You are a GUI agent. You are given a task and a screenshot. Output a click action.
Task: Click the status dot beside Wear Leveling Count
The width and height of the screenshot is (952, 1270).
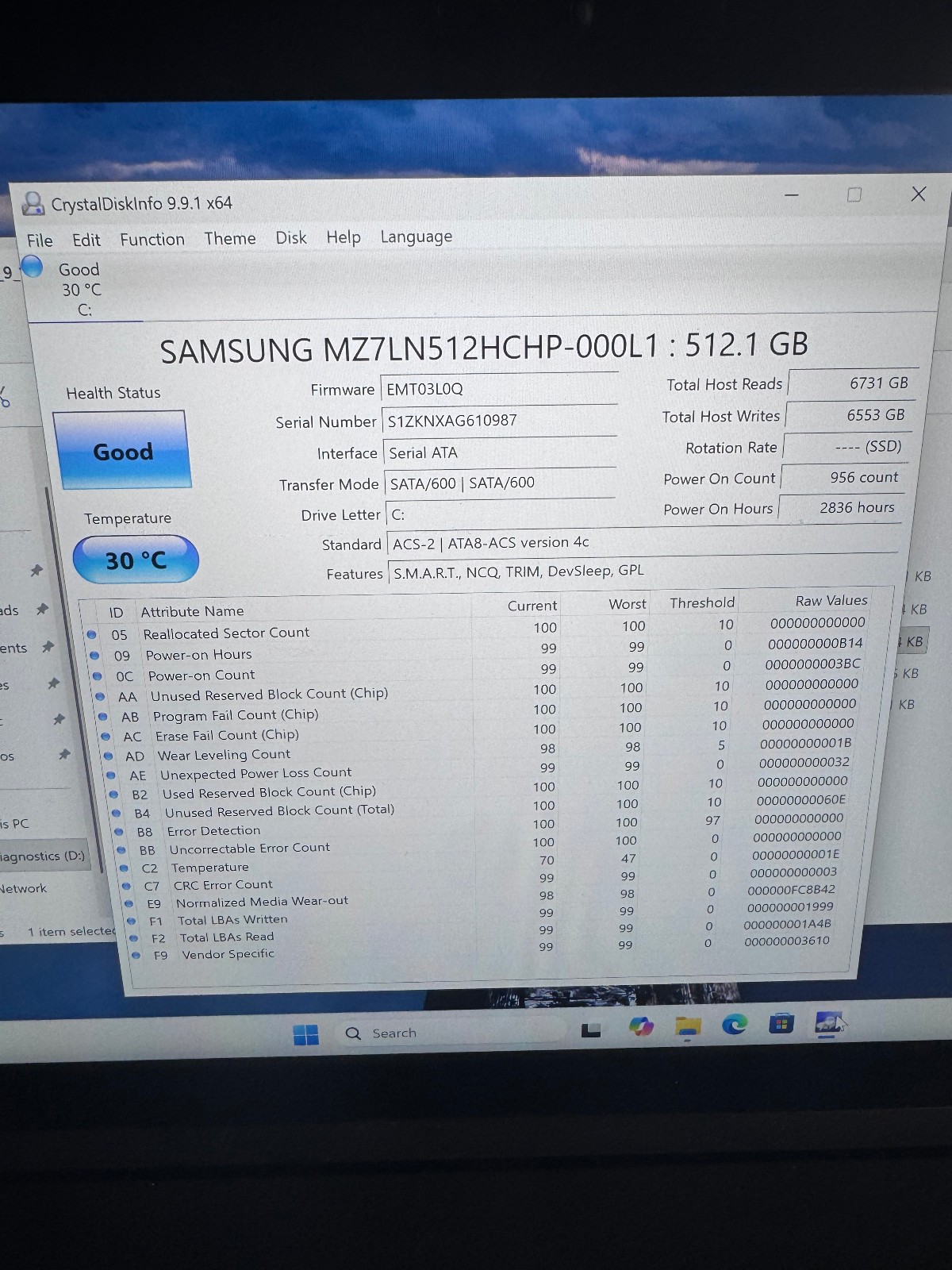107,756
